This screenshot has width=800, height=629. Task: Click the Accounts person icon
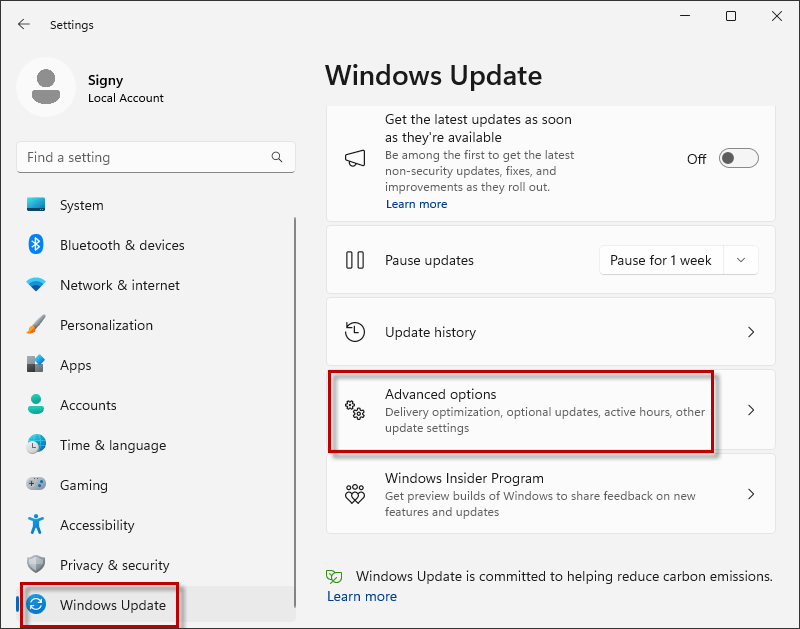point(36,404)
